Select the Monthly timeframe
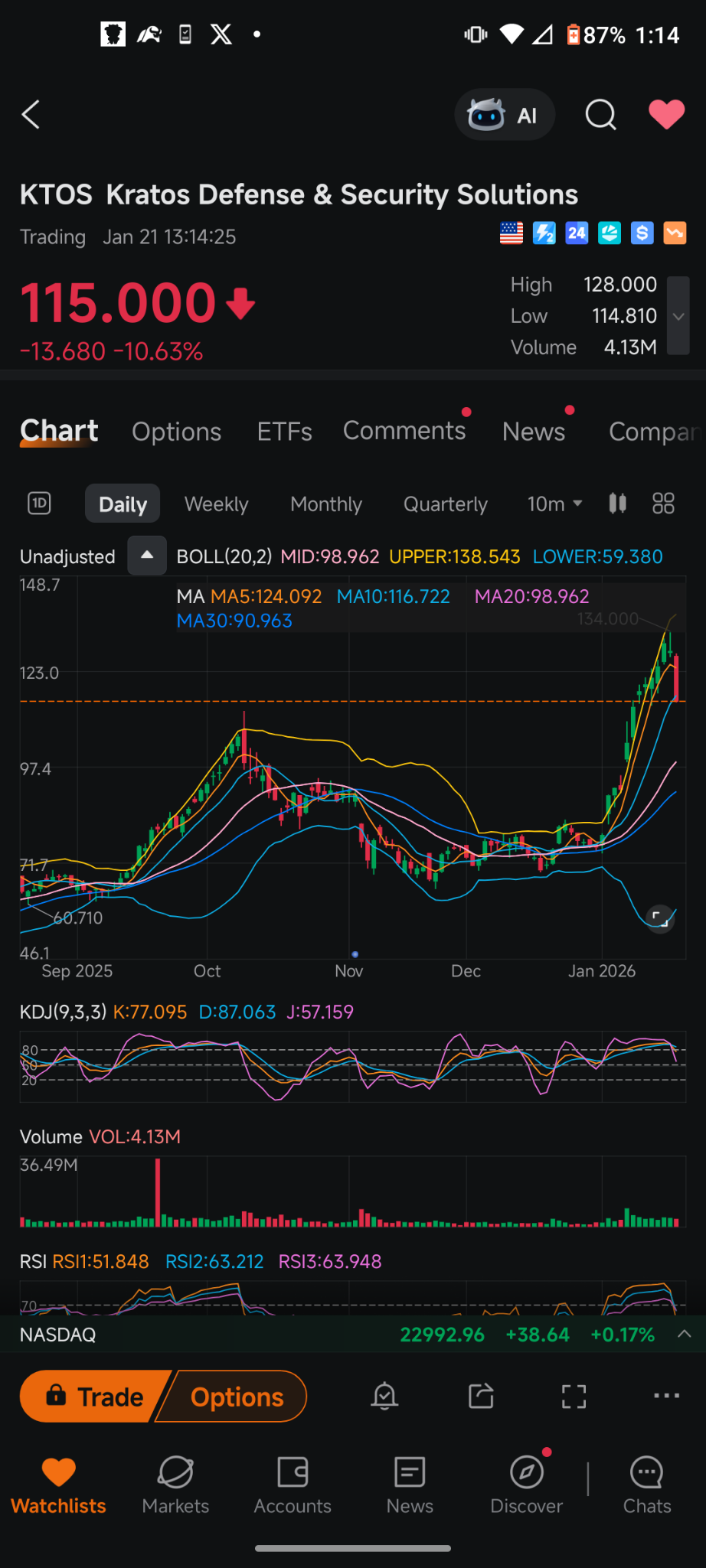This screenshot has height=1568, width=706. tap(326, 504)
